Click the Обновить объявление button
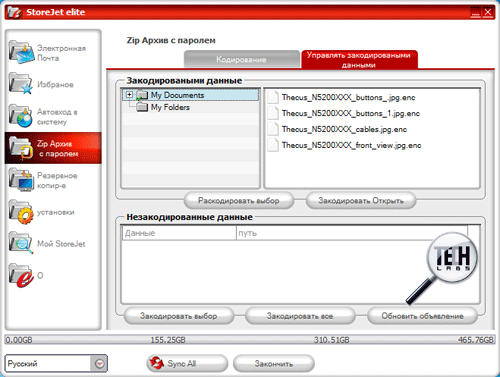 click(x=422, y=316)
